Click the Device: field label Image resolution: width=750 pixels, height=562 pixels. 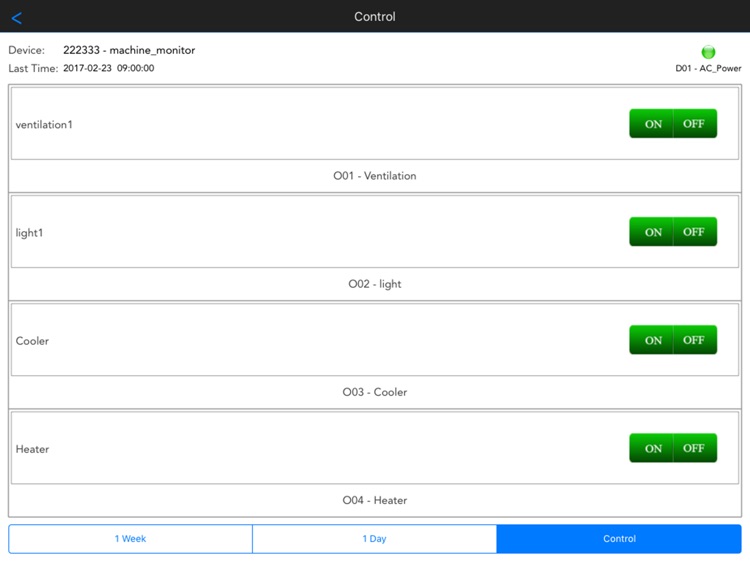pyautogui.click(x=26, y=50)
